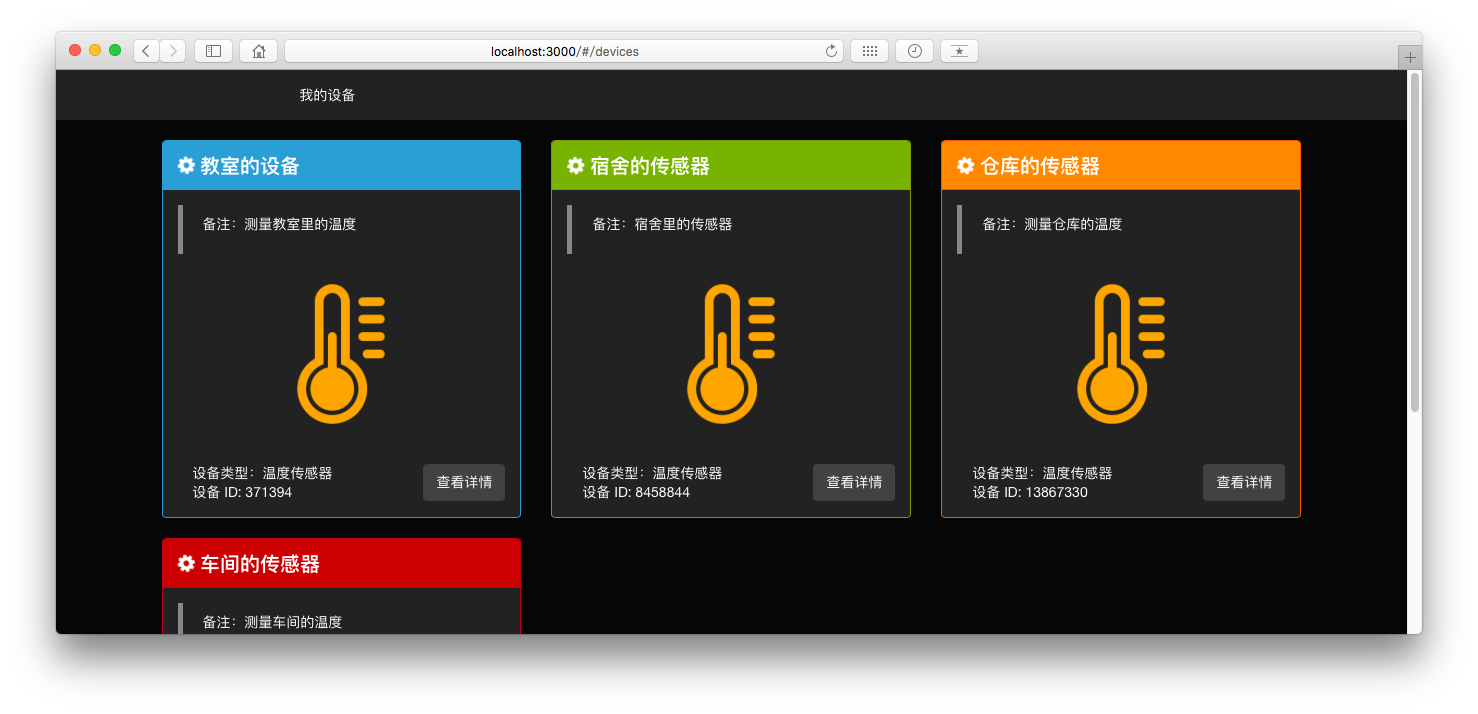
Task: Click the 教室的设备 card title
Action: 250,166
